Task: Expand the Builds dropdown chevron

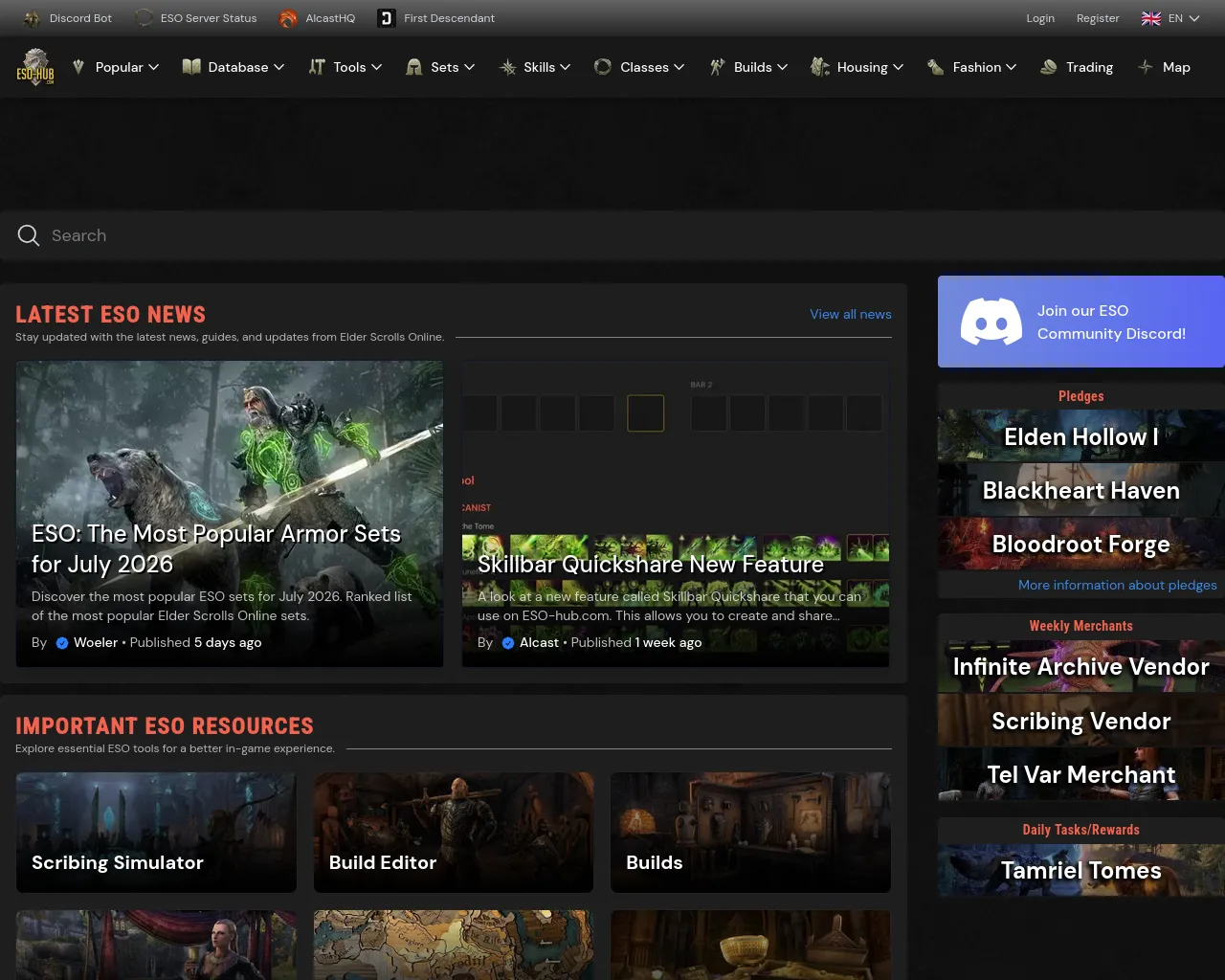Action: 783,67
